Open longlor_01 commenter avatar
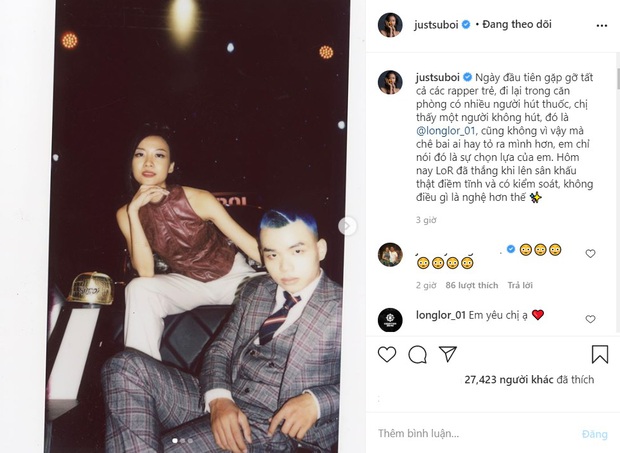Screen dimensions: 620x453 click(x=390, y=320)
